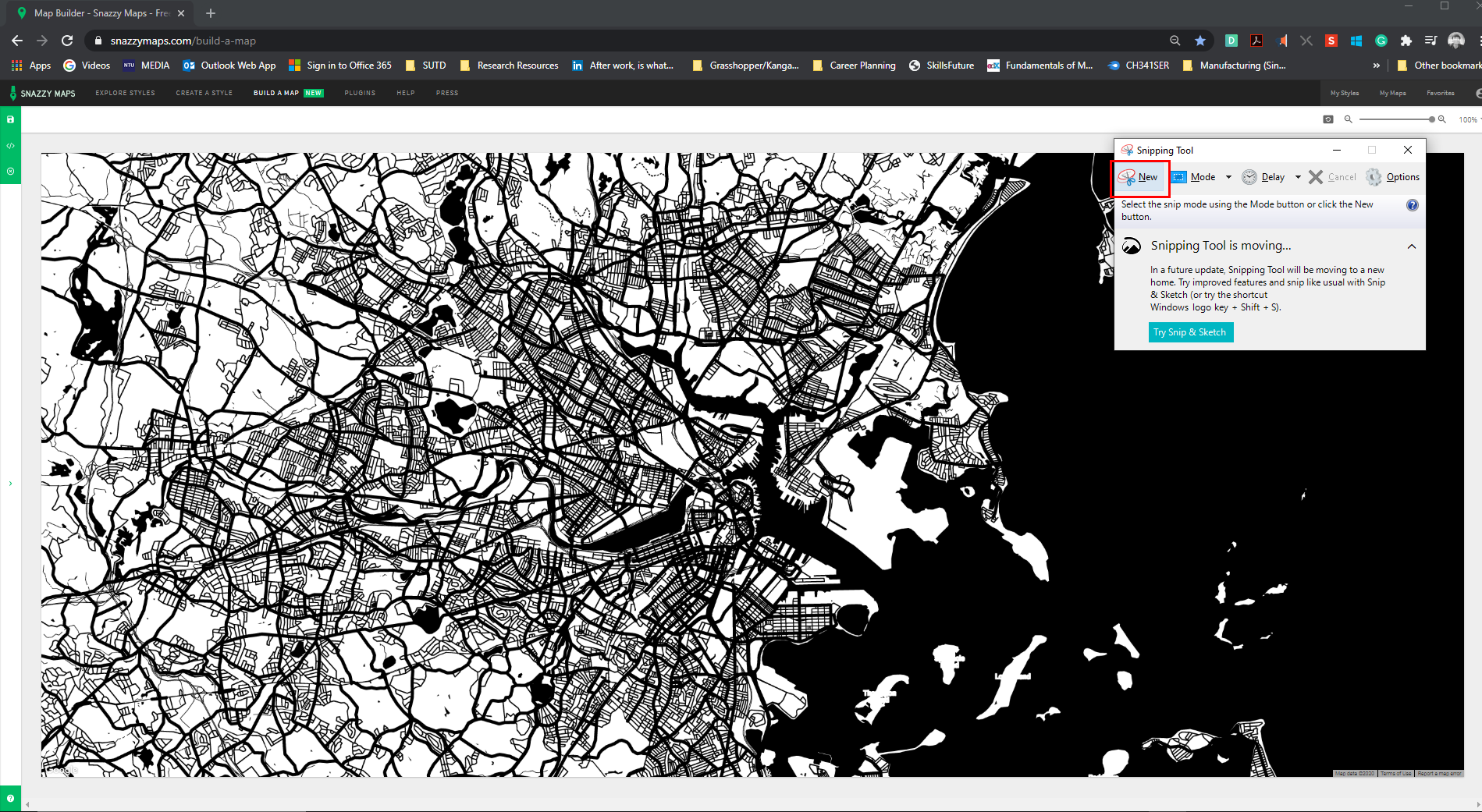Click the circled X icon on green sidebar

coord(10,171)
